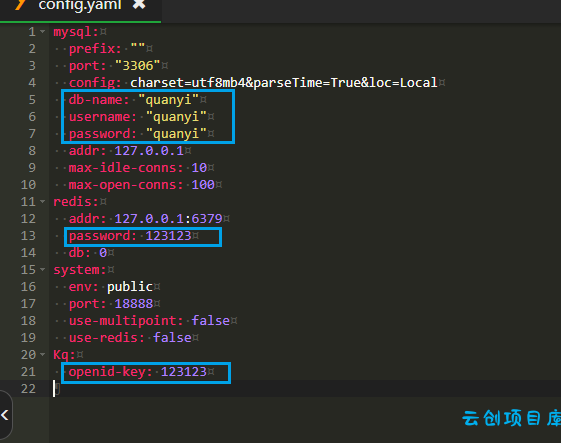Click the max-idle-conns value 10

pos(199,168)
